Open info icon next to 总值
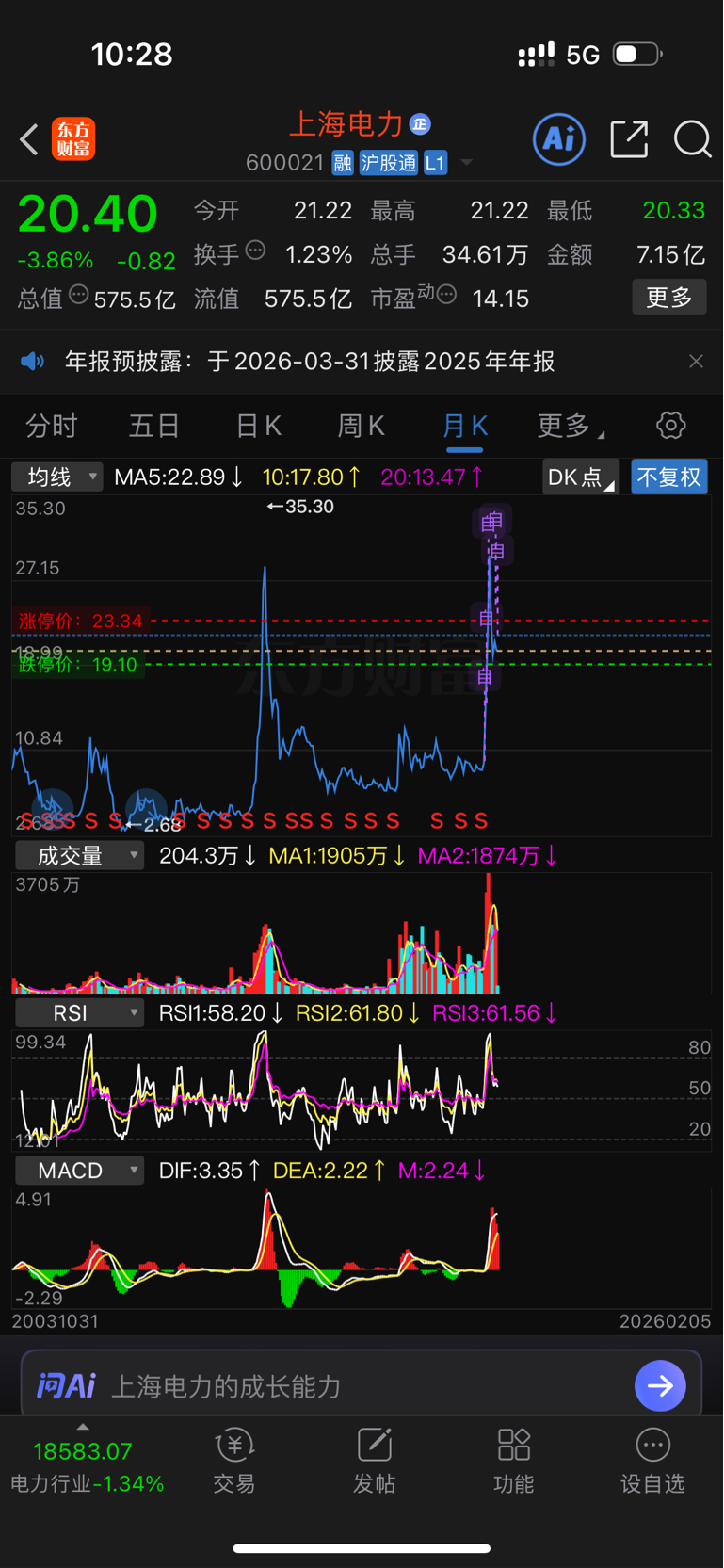724x1568 pixels. [x=79, y=295]
